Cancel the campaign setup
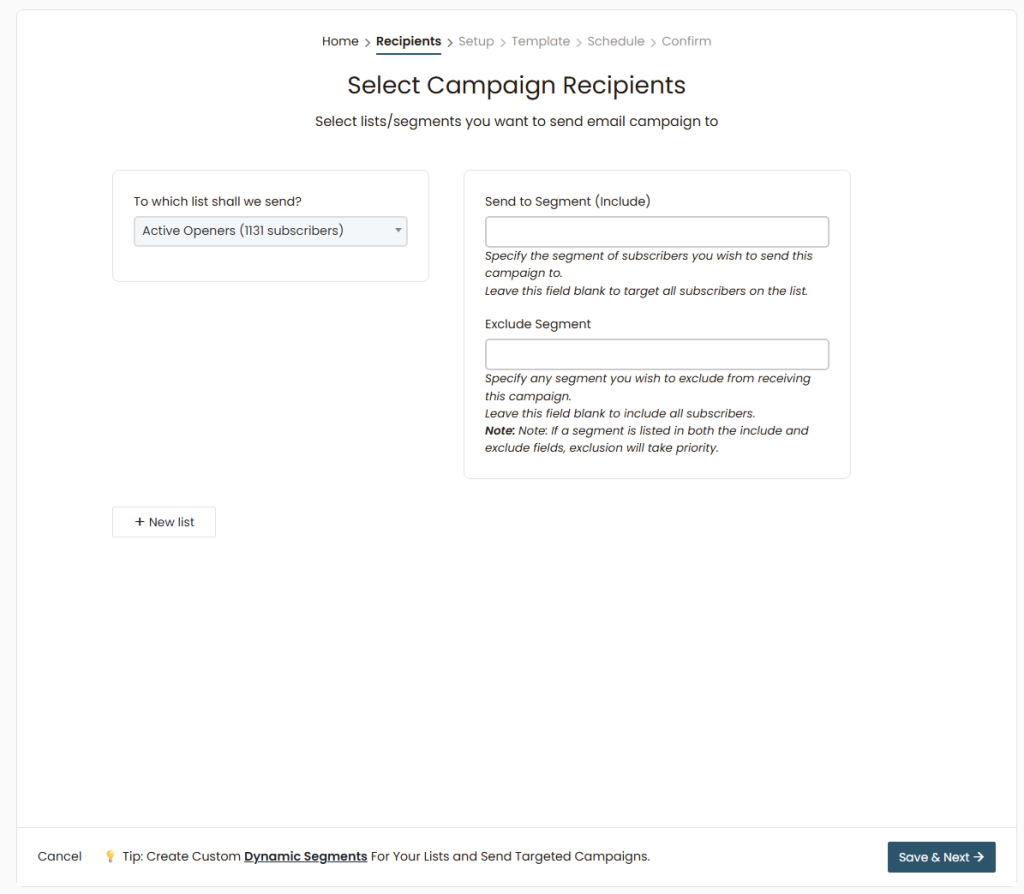 click(x=60, y=856)
